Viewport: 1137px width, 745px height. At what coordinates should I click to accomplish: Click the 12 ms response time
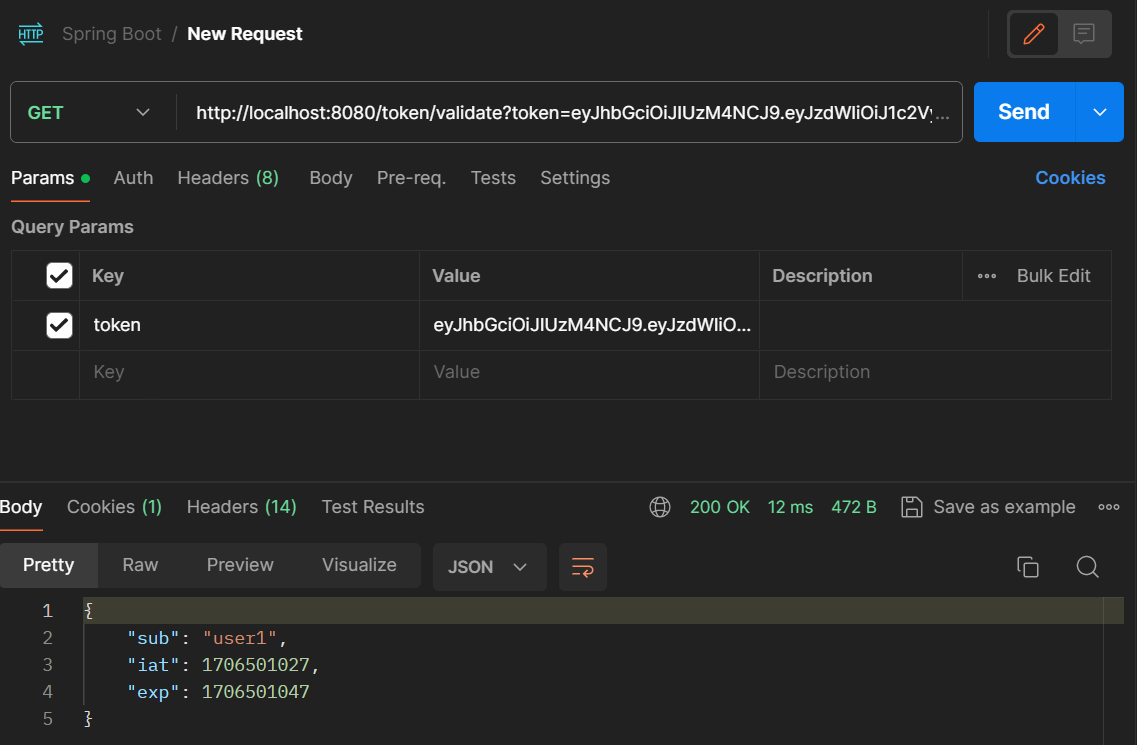tap(790, 507)
